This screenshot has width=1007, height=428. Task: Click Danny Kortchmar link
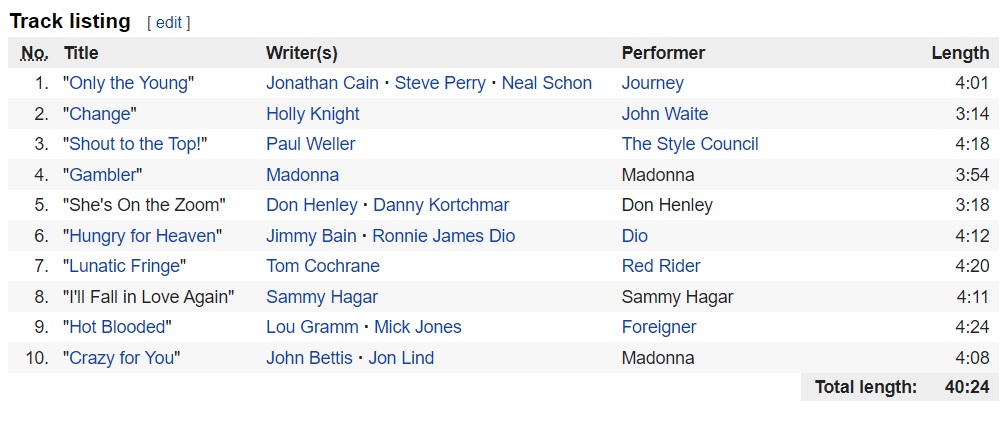pyautogui.click(x=441, y=205)
